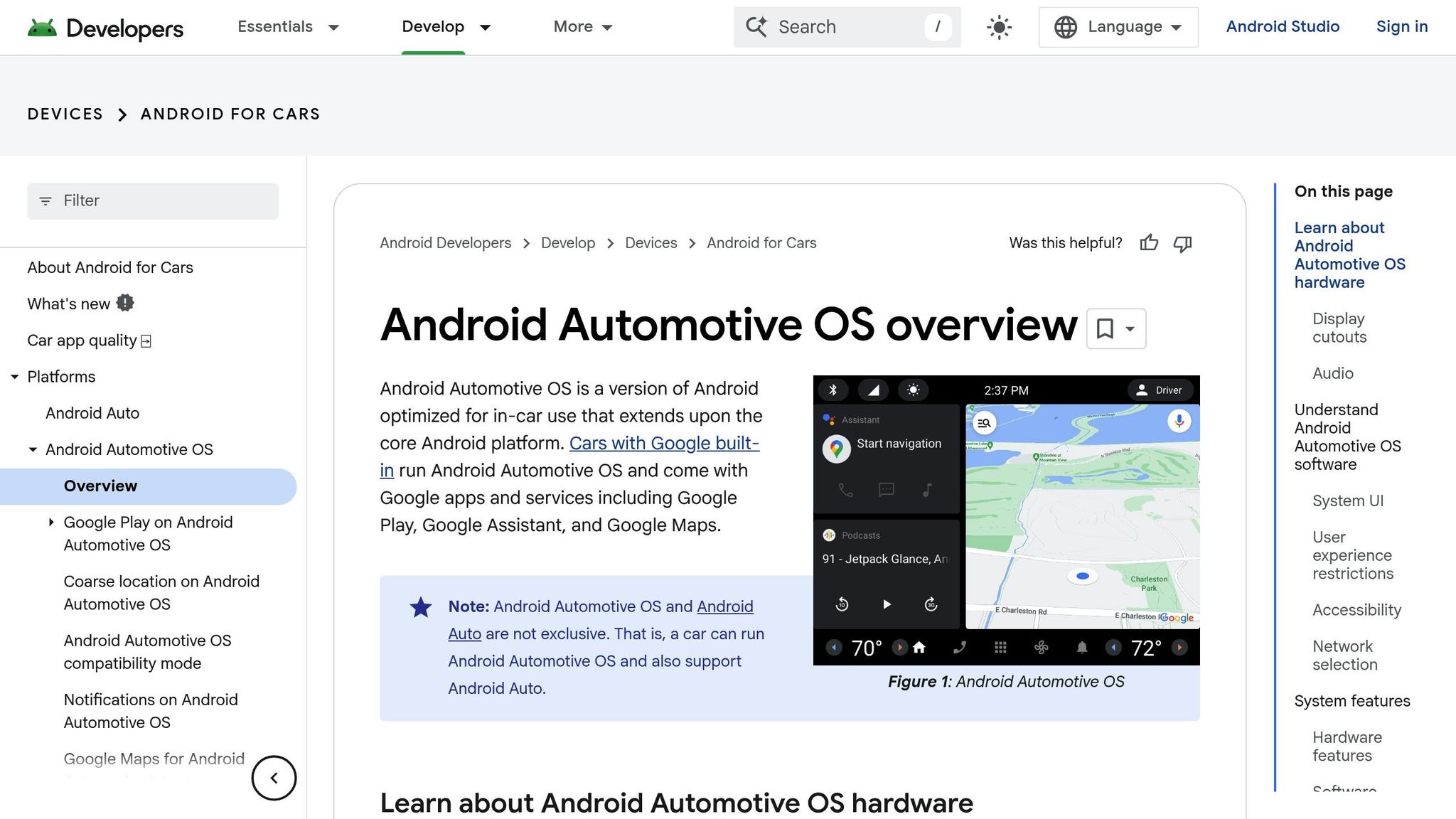Click the bookmark icon beside the page title
Viewport: 1456px width, 819px height.
click(1106, 328)
